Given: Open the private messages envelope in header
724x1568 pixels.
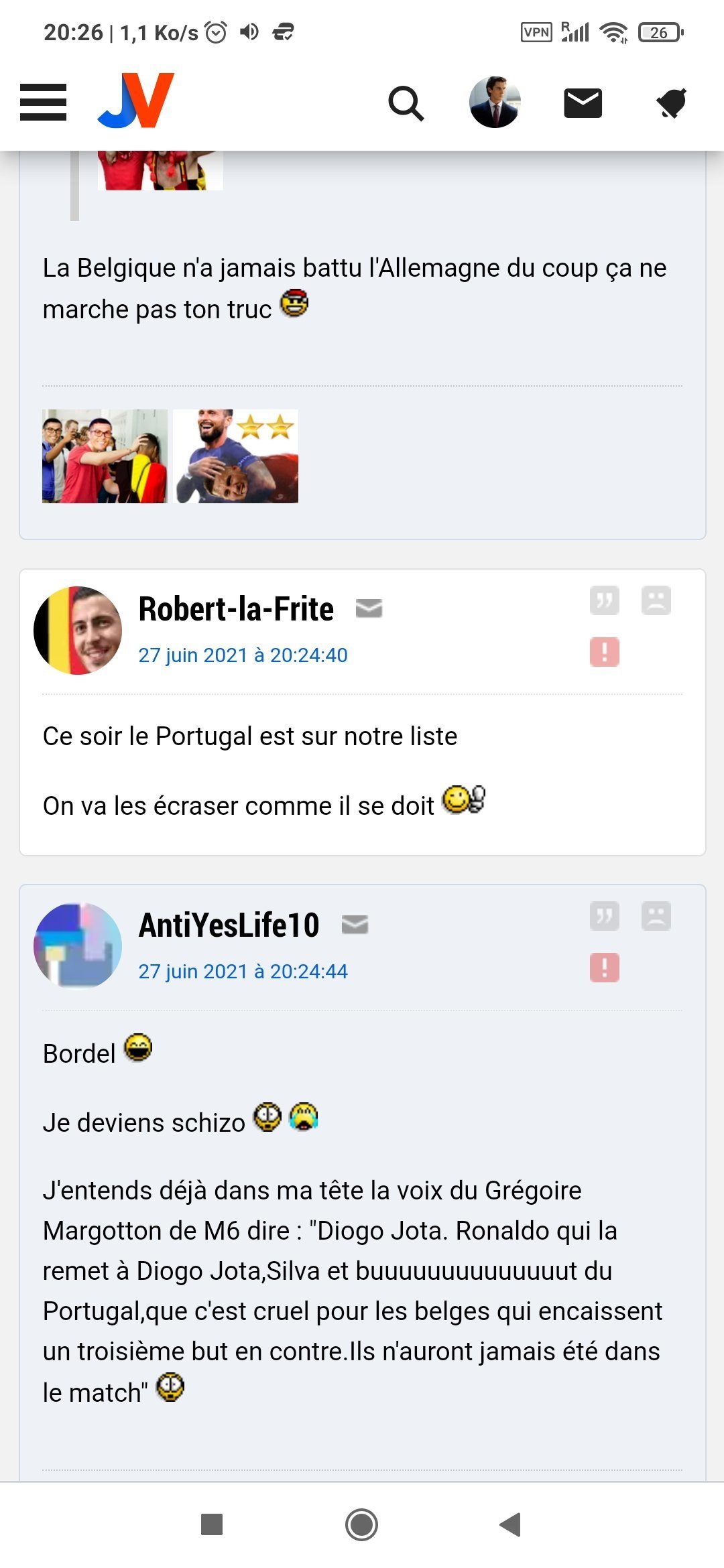Looking at the screenshot, I should (x=583, y=103).
